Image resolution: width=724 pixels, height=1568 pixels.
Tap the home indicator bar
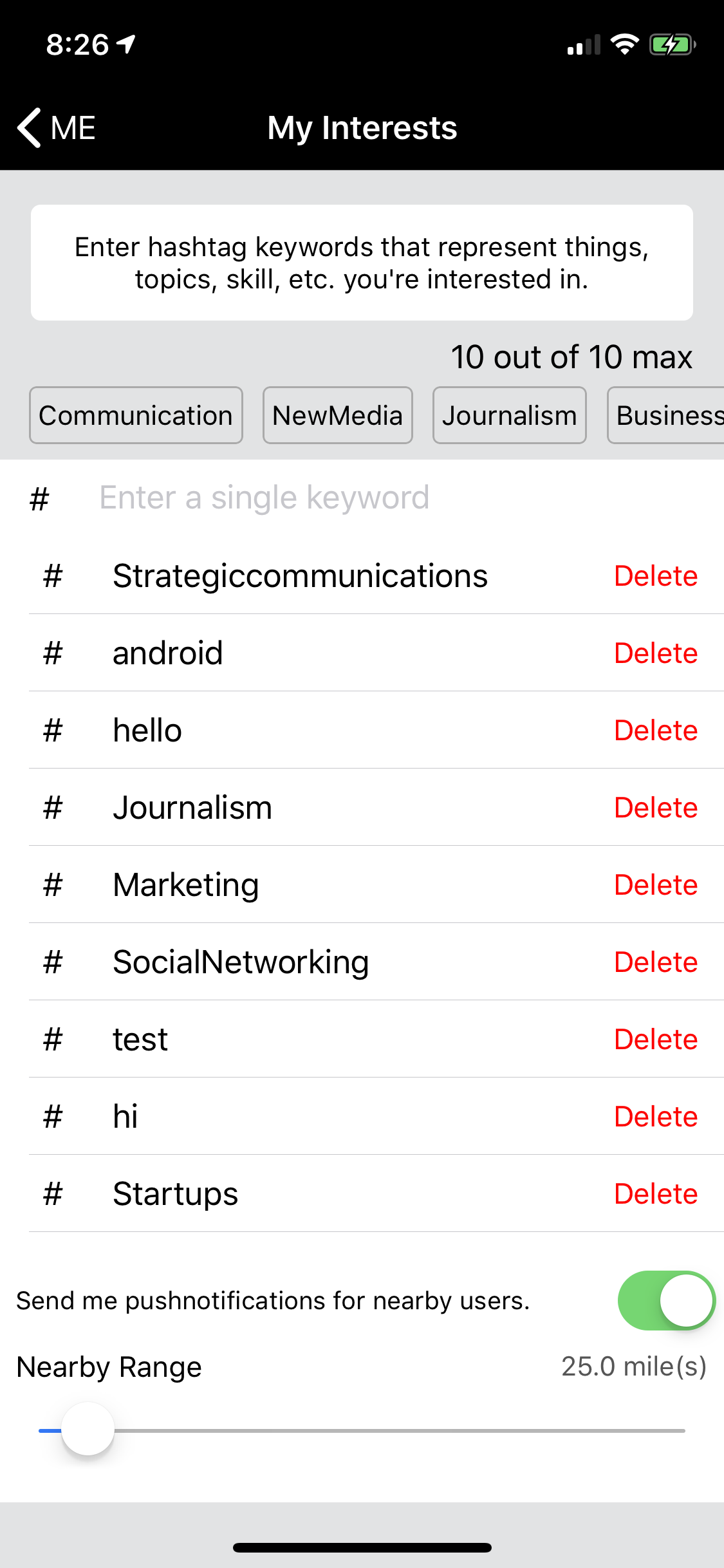[362, 1547]
